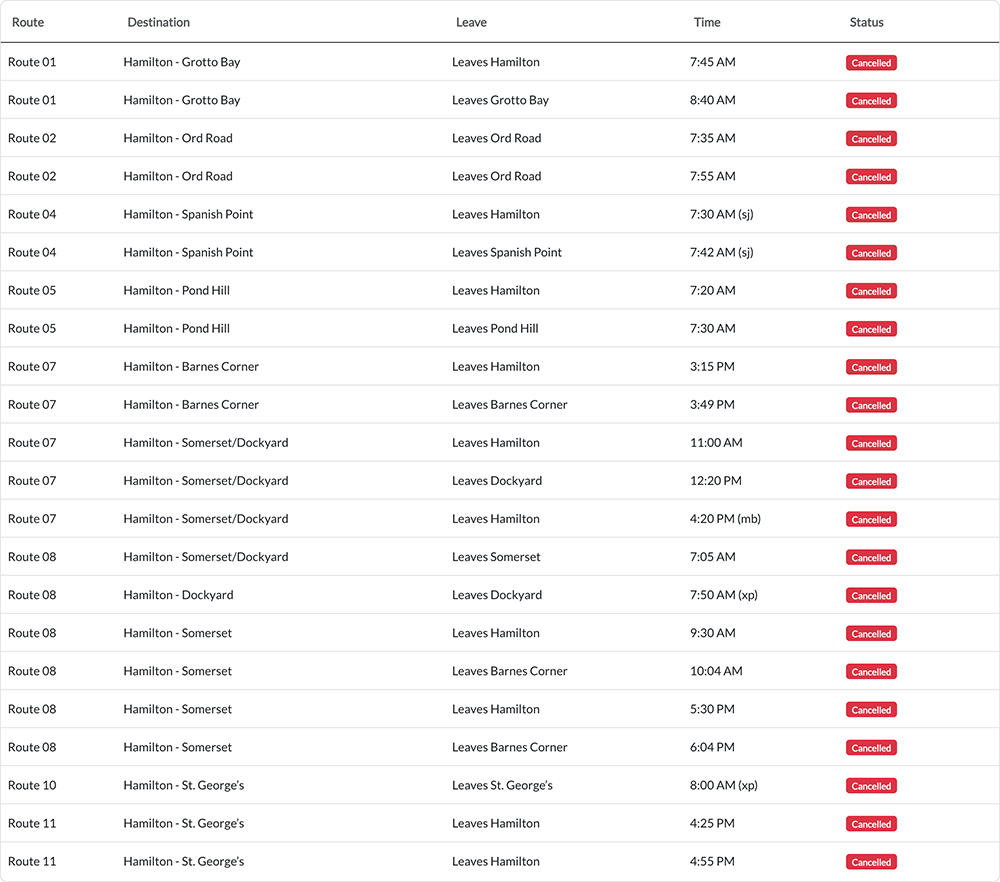The width and height of the screenshot is (1000, 882).
Task: Click Cancelled badge for 8:40 AM Grotto Bay
Action: [x=871, y=101]
